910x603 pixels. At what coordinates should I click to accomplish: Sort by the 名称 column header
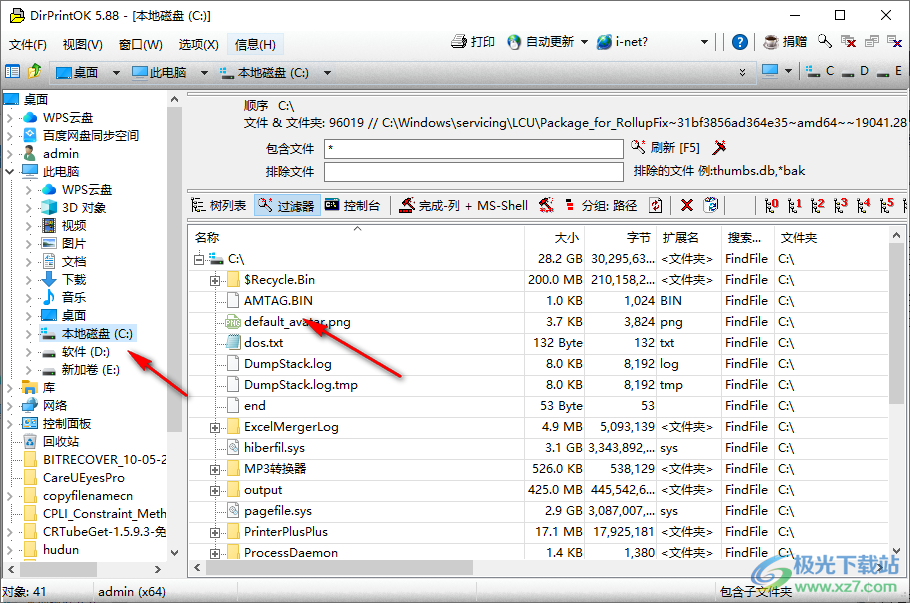[x=356, y=237]
